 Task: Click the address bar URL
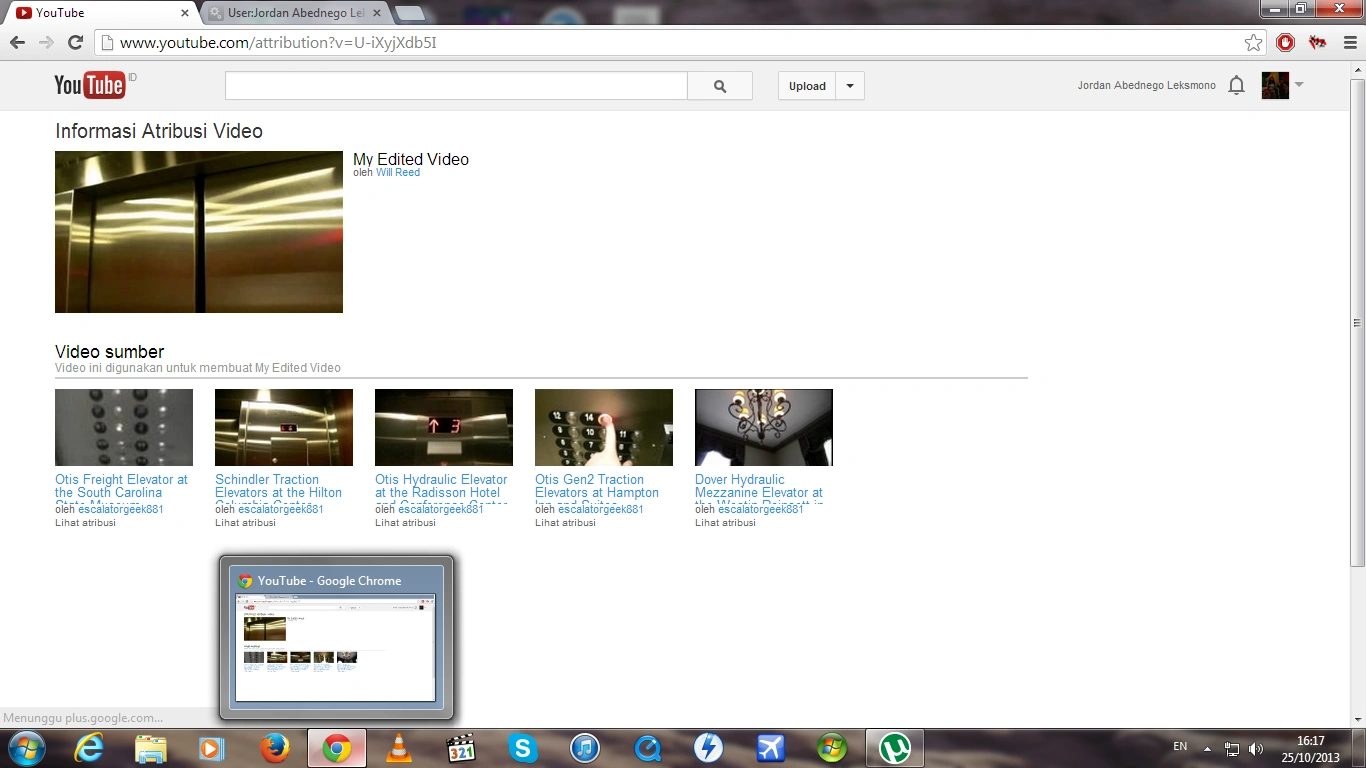point(278,43)
